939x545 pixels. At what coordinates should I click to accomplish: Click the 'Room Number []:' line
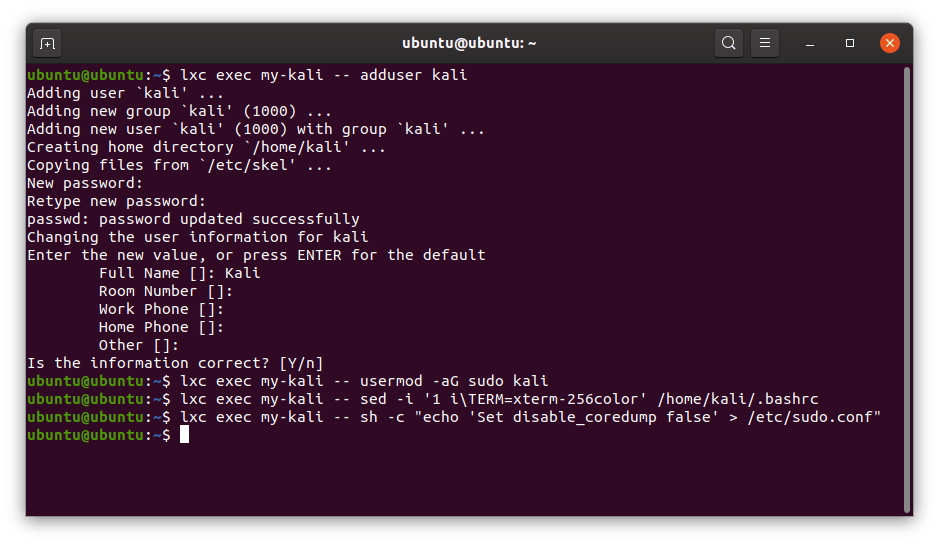click(165, 291)
